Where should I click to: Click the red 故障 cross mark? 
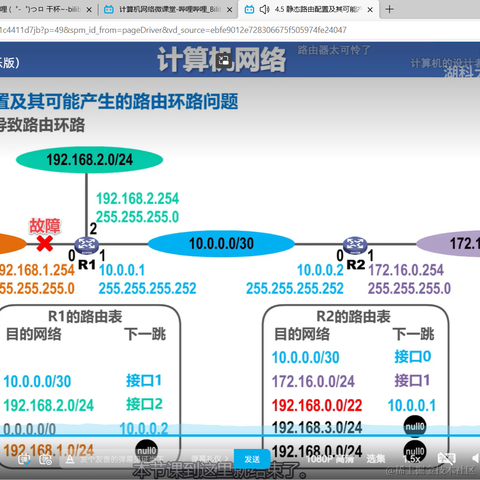pyautogui.click(x=45, y=243)
